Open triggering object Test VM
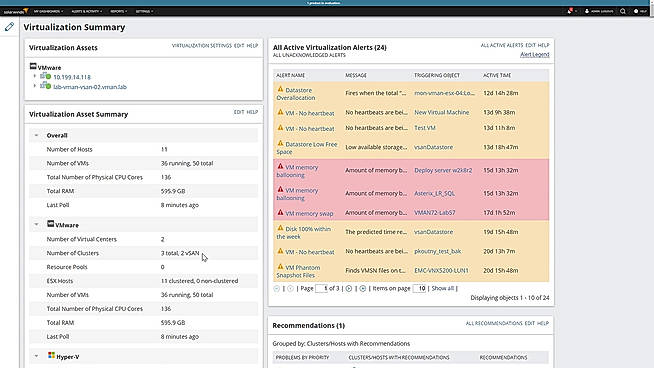 pos(425,128)
